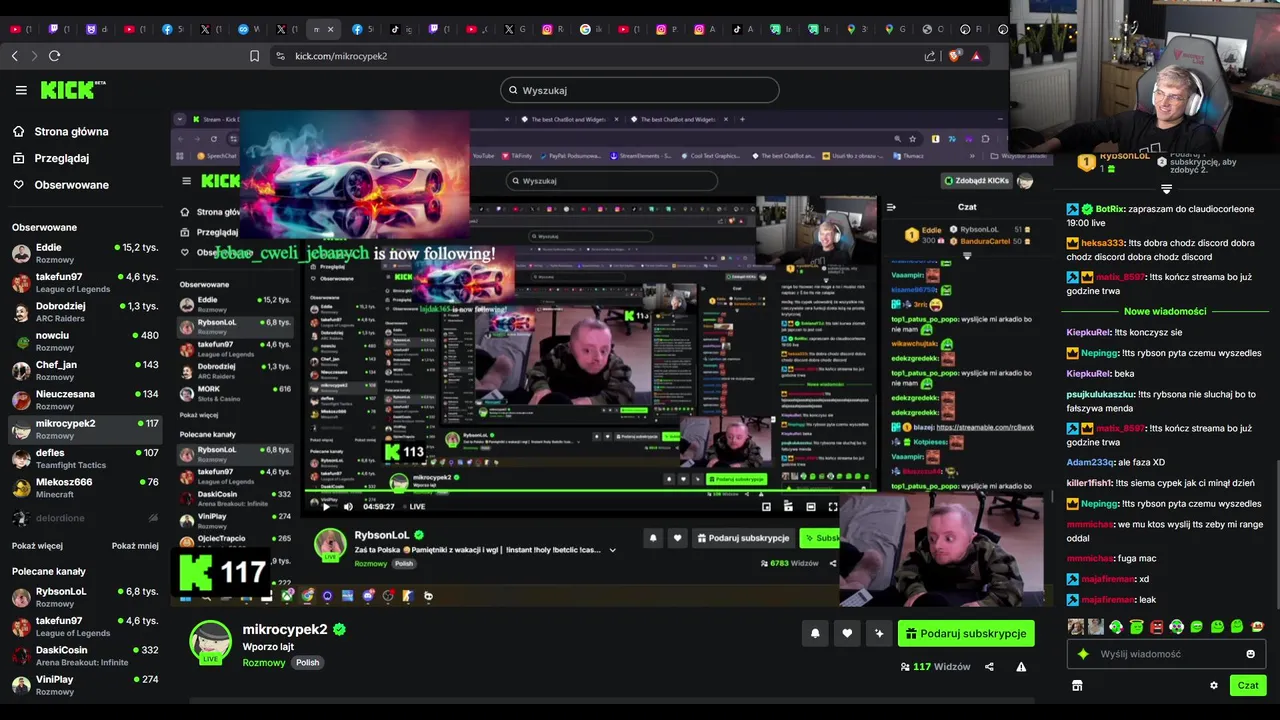1280x720 pixels.
Task: Open Eddie's channel in followed list
Action: 85,253
